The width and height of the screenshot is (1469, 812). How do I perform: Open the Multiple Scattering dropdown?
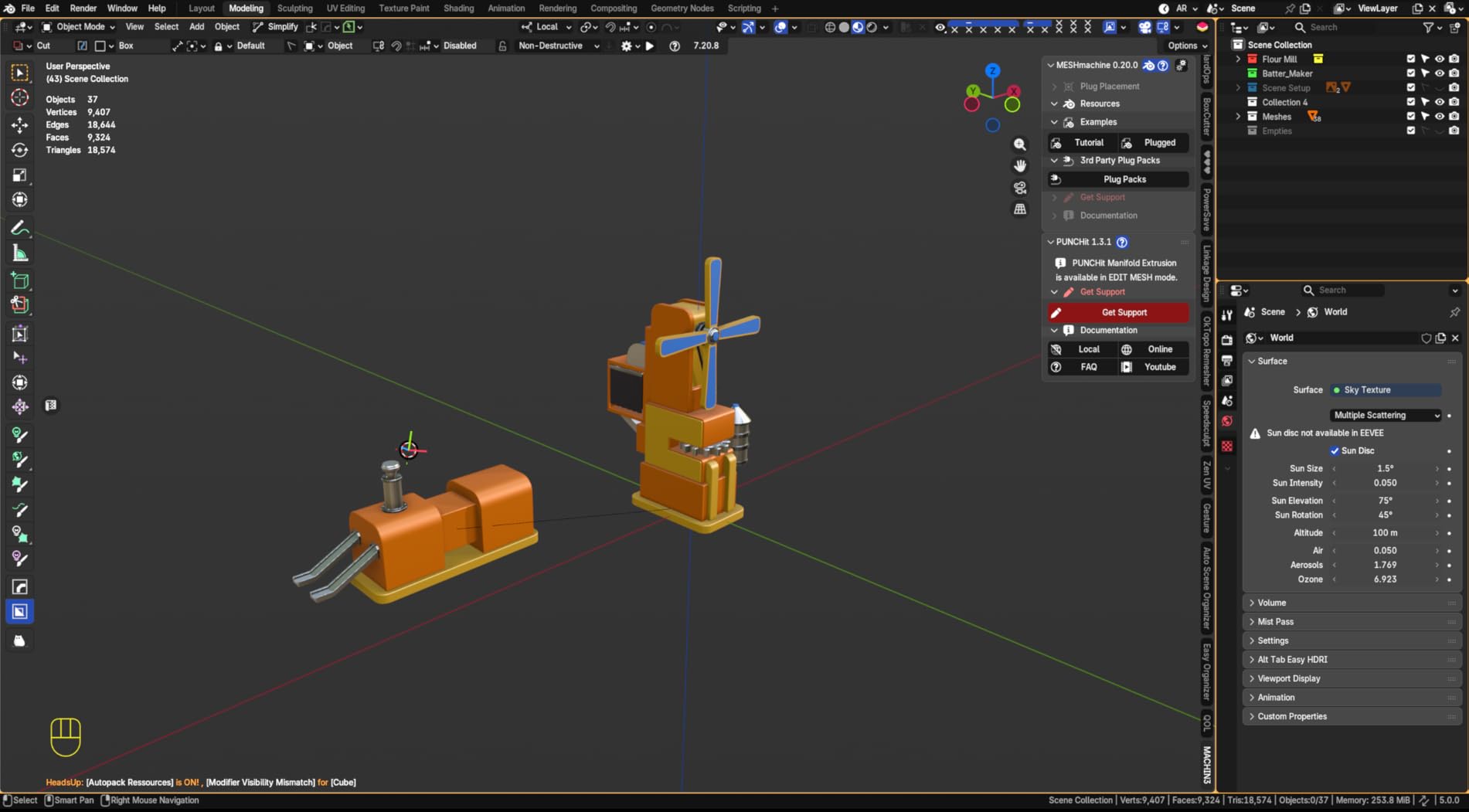pyautogui.click(x=1386, y=415)
